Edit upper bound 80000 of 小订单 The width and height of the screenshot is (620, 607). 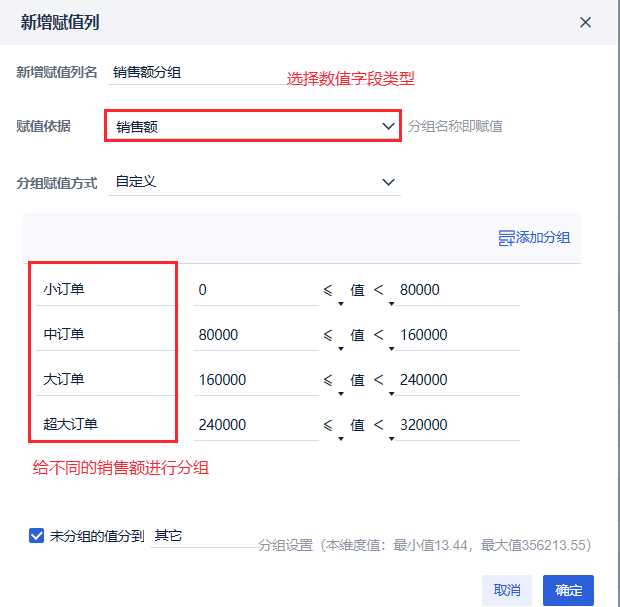[x=457, y=290]
